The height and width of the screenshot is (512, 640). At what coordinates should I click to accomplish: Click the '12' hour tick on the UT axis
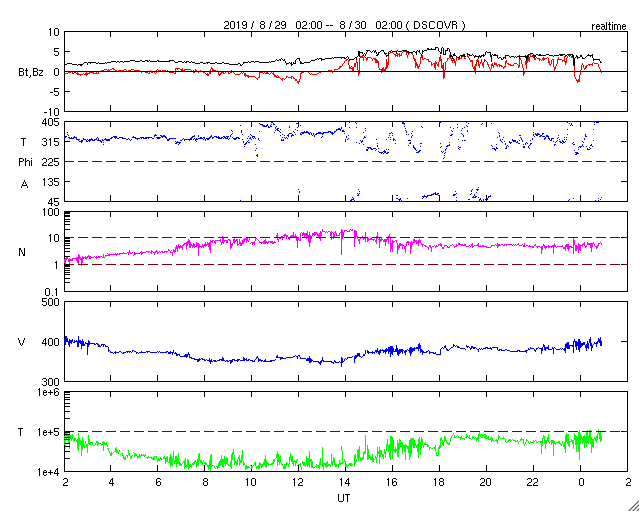[x=298, y=483]
